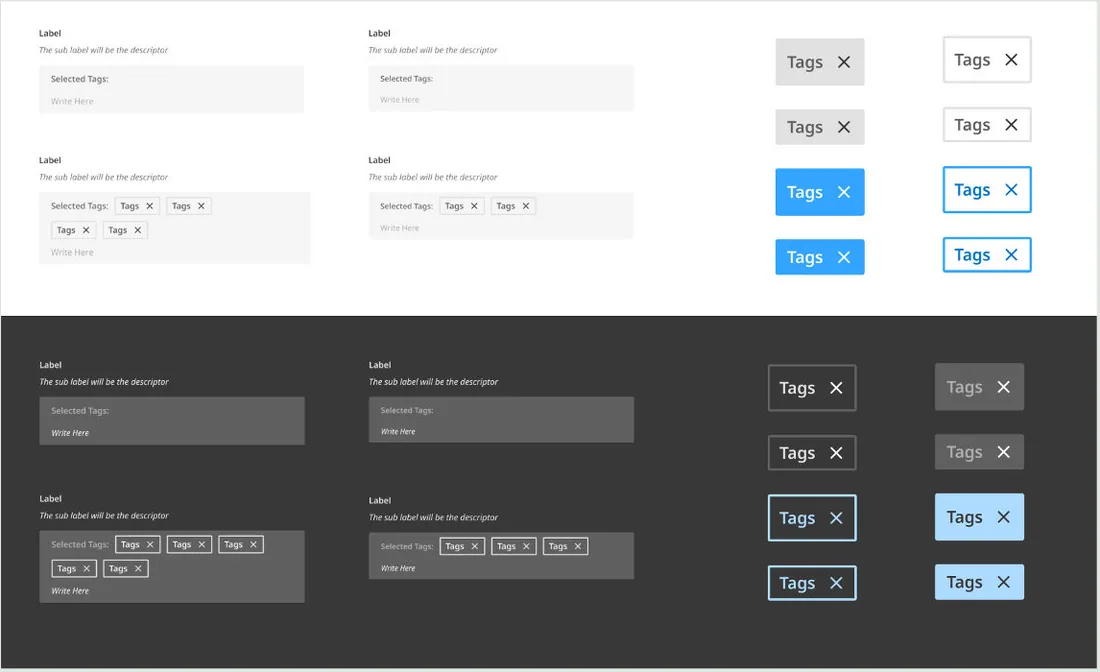Viewport: 1100px width, 672px height.
Task: Select Tags text on taller blue-outlined white tag
Action: pyautogui.click(x=972, y=191)
